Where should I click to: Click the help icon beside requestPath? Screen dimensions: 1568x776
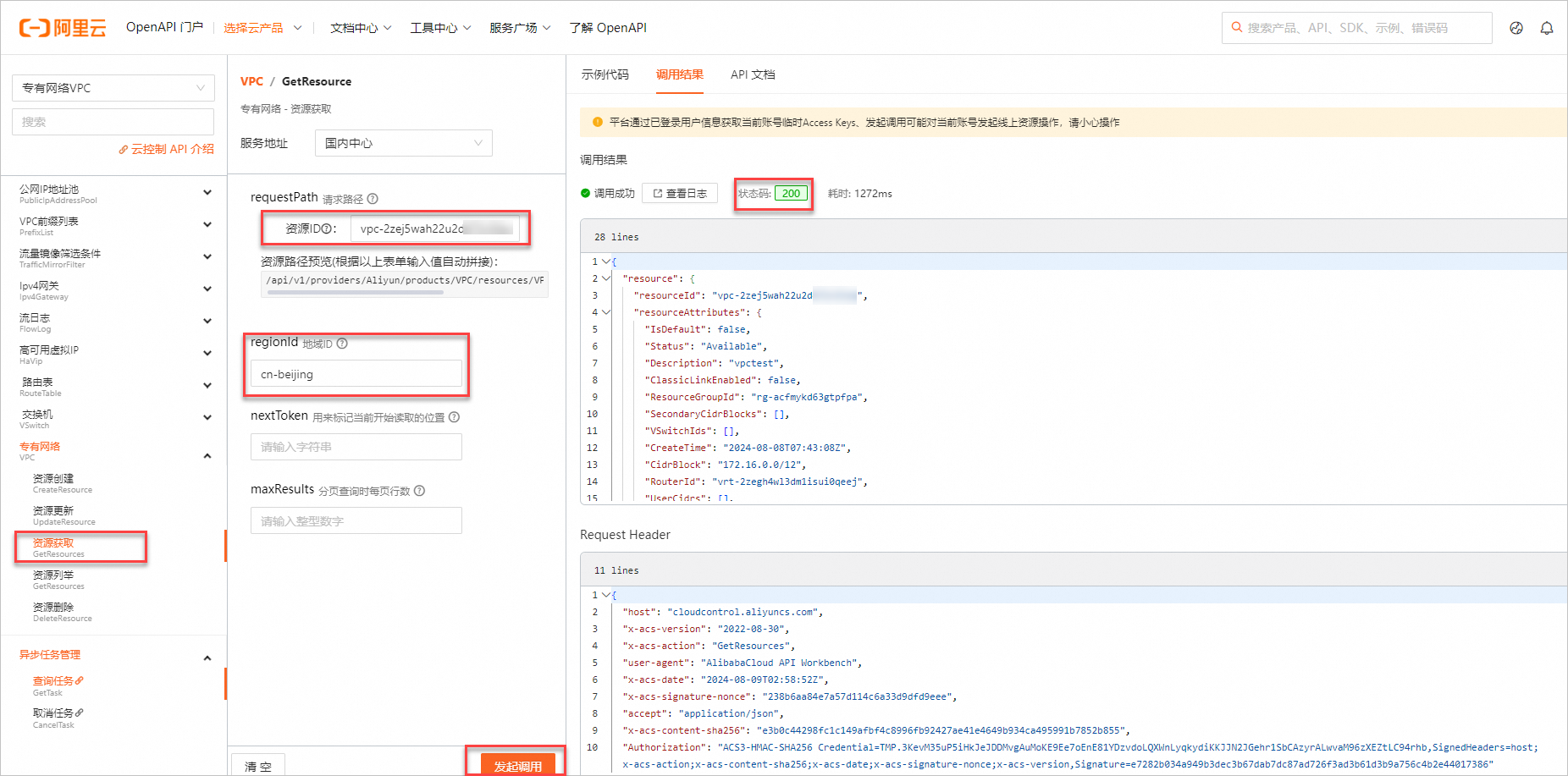coord(373,199)
